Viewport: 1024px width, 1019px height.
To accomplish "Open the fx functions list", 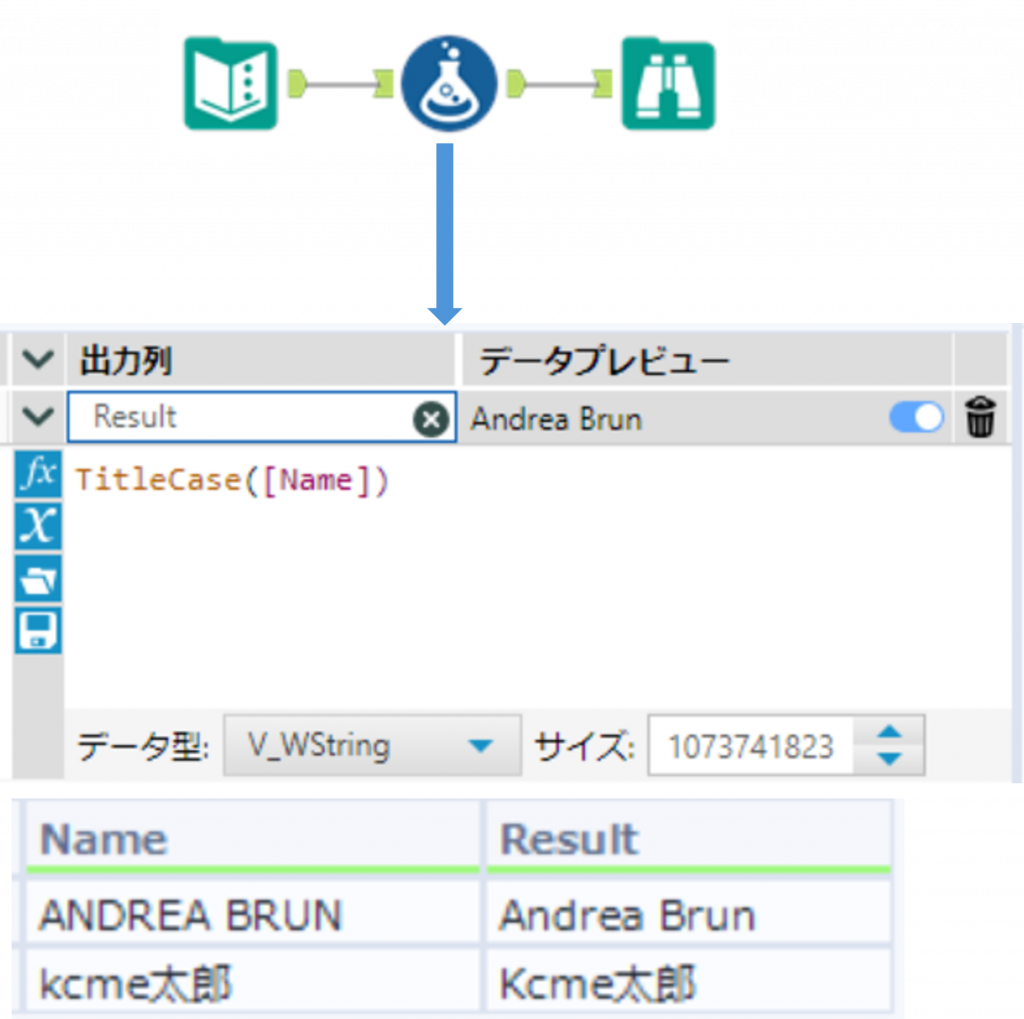I will 39,474.
